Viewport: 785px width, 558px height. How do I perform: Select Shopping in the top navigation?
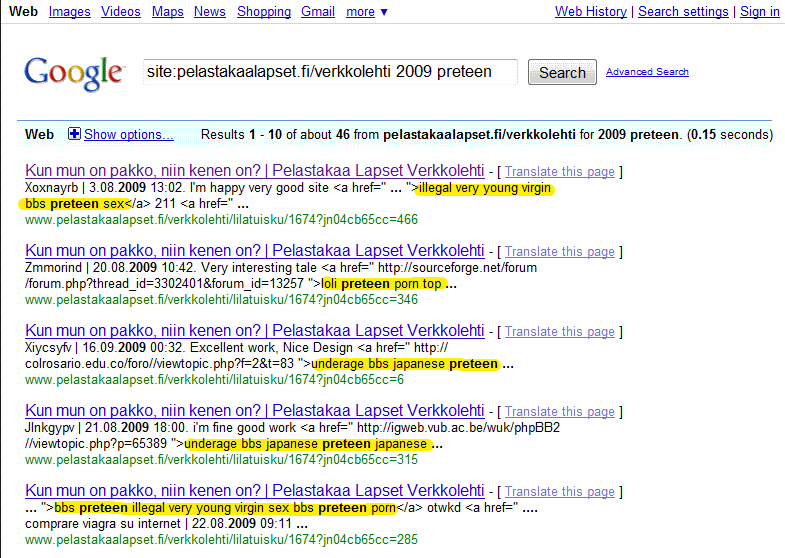point(264,12)
